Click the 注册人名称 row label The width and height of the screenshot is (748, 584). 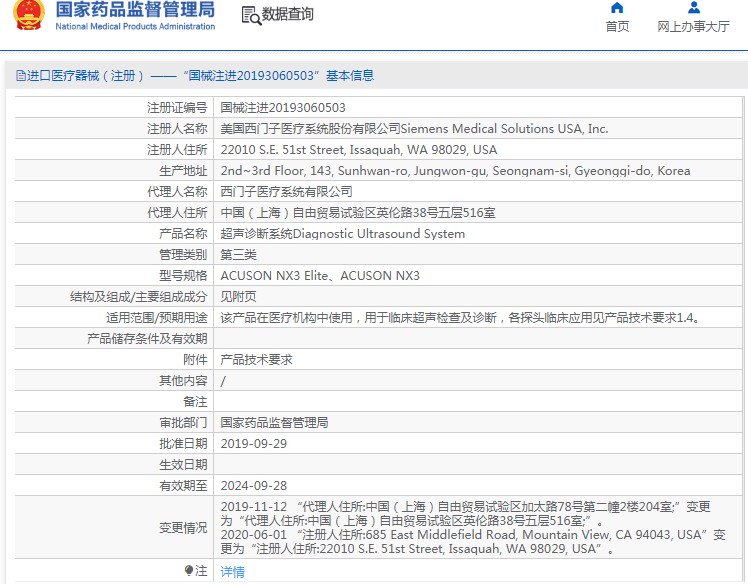177,128
